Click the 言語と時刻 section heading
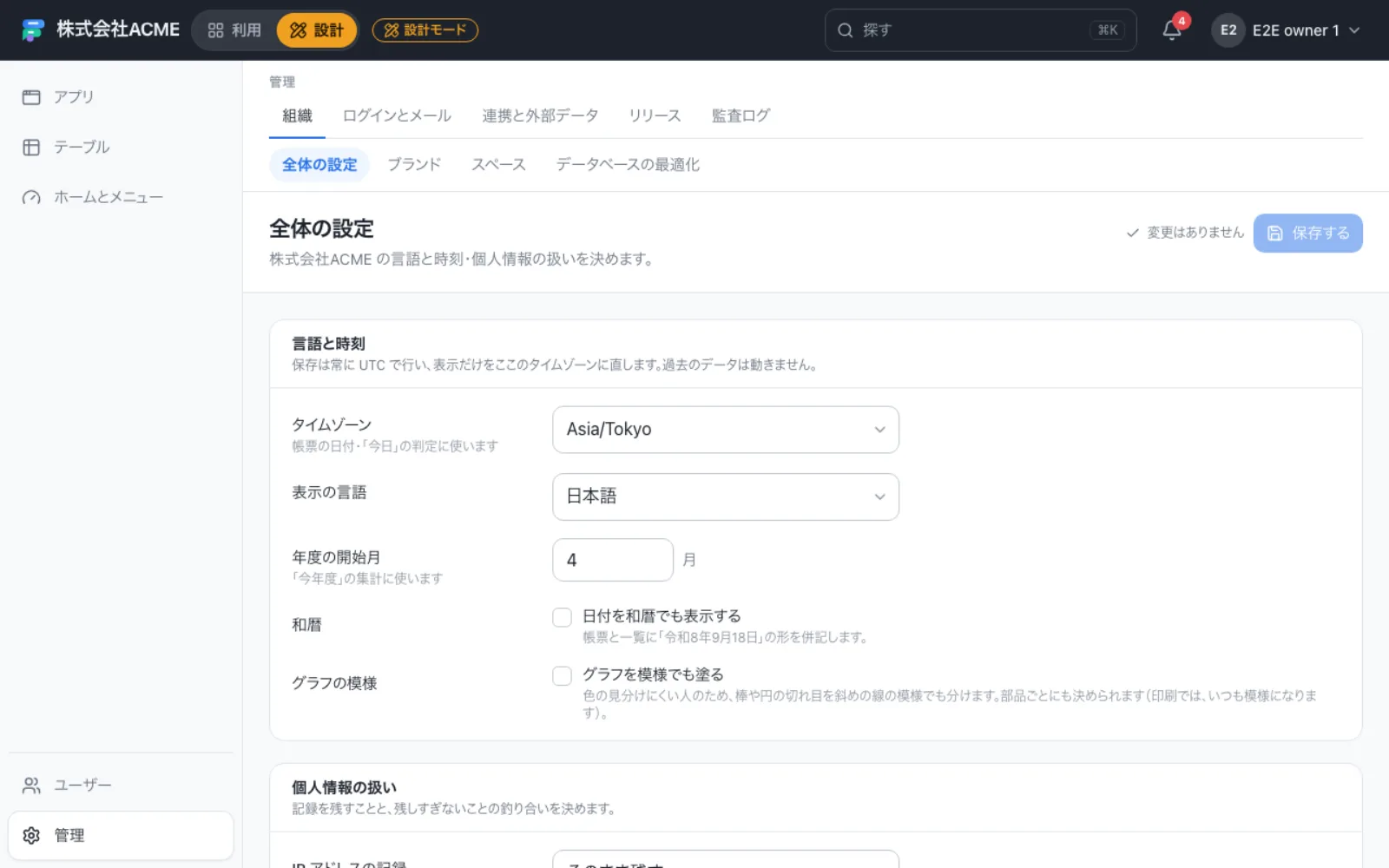 pos(328,344)
